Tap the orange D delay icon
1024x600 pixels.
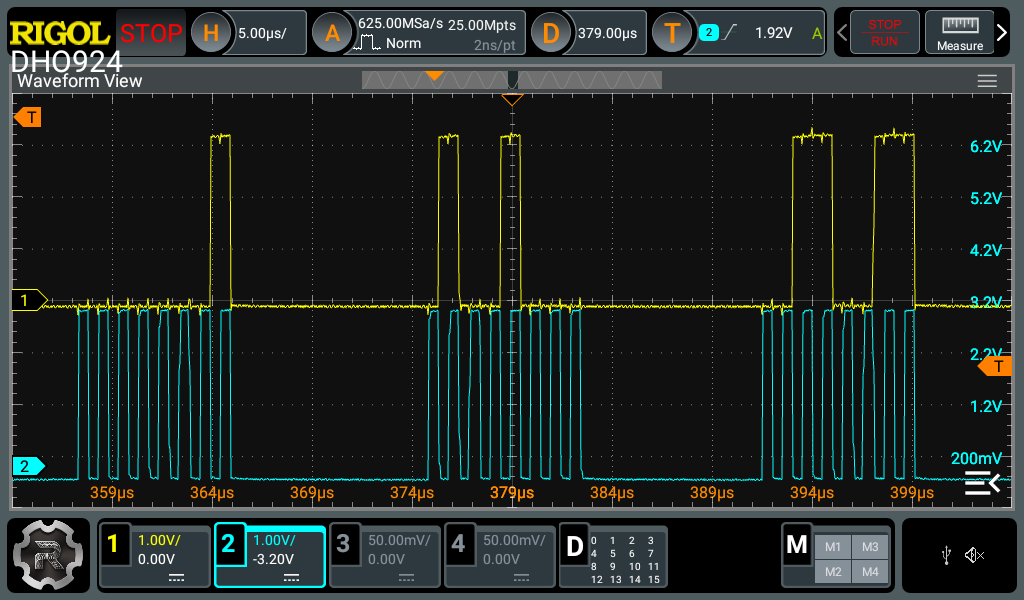(550, 33)
